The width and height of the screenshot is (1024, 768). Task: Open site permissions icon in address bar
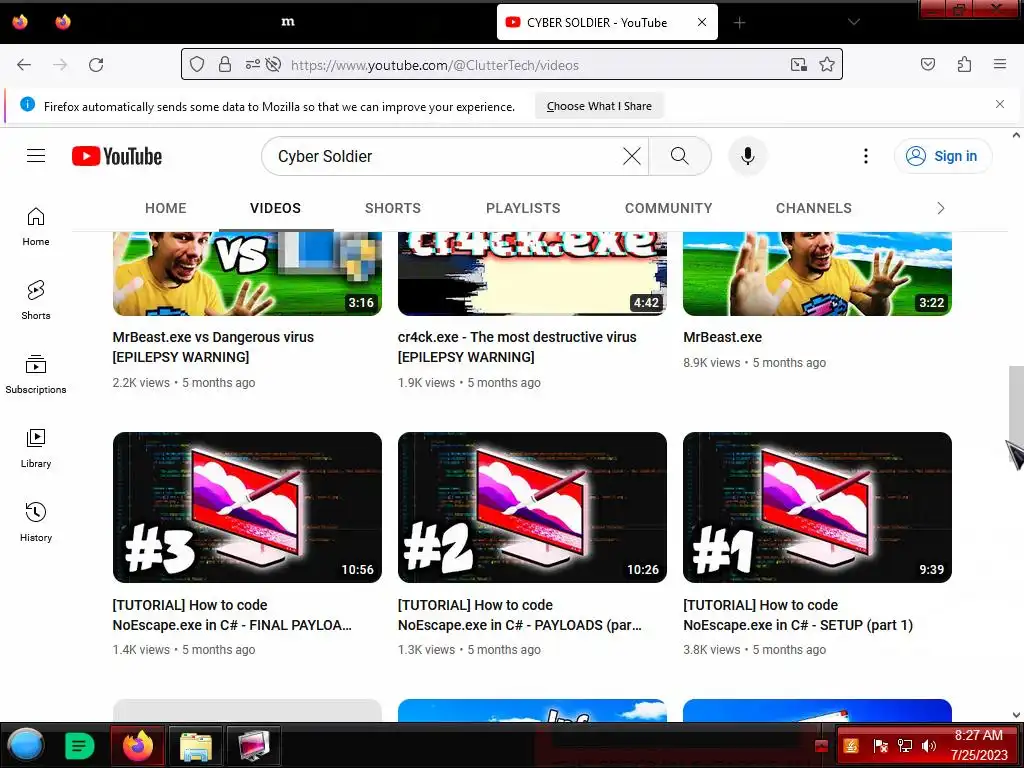[x=252, y=65]
